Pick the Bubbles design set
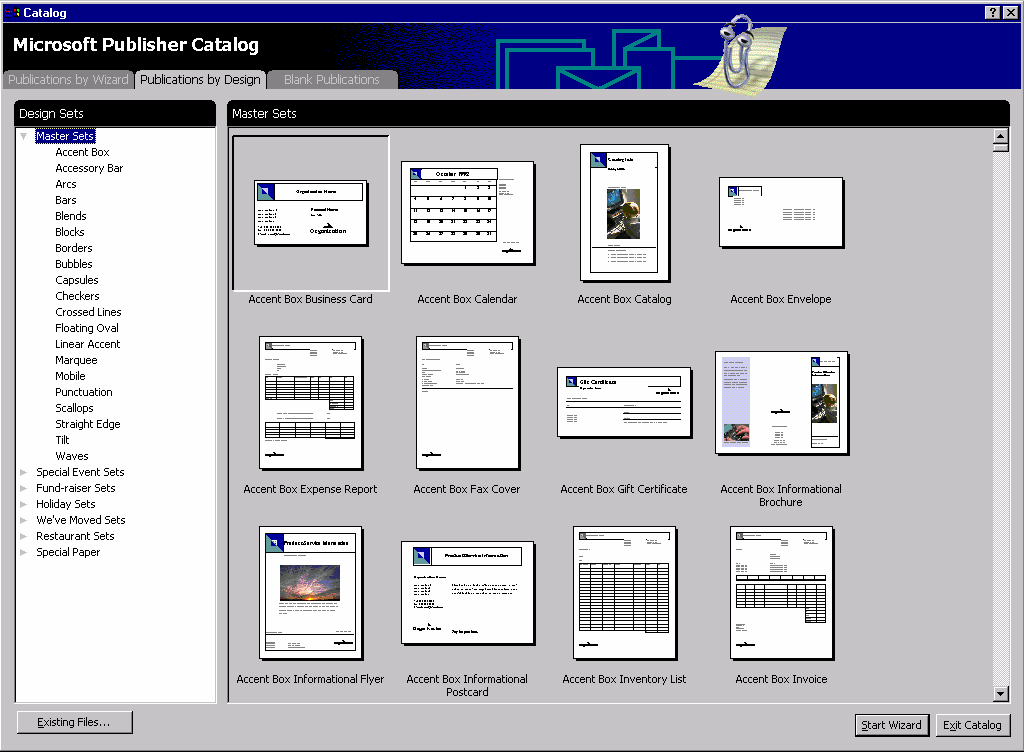Viewport: 1024px width, 752px height. point(74,264)
